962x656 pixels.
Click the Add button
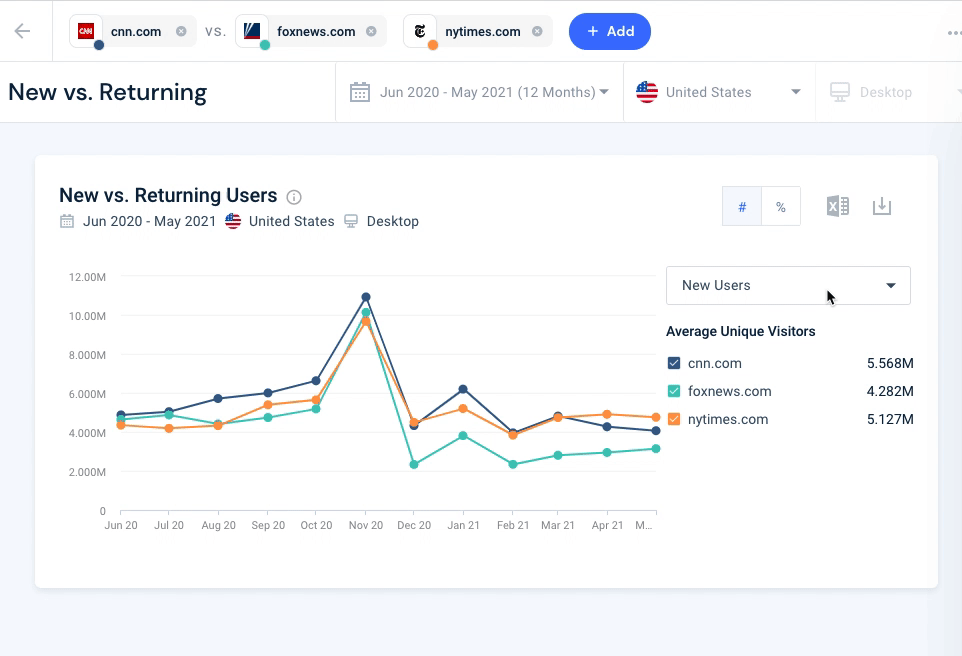pos(609,31)
